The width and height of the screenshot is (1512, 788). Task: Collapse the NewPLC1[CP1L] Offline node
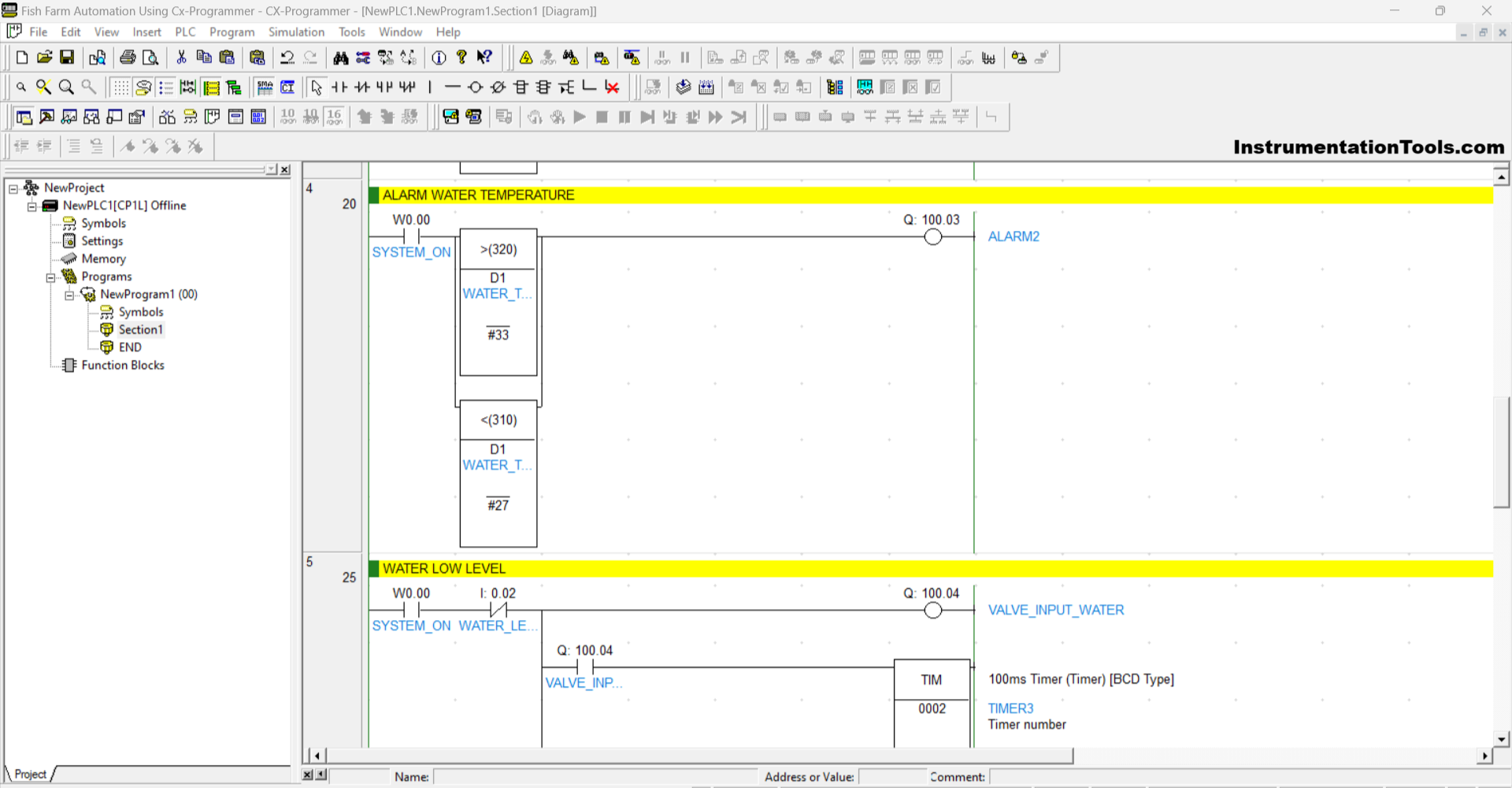32,206
